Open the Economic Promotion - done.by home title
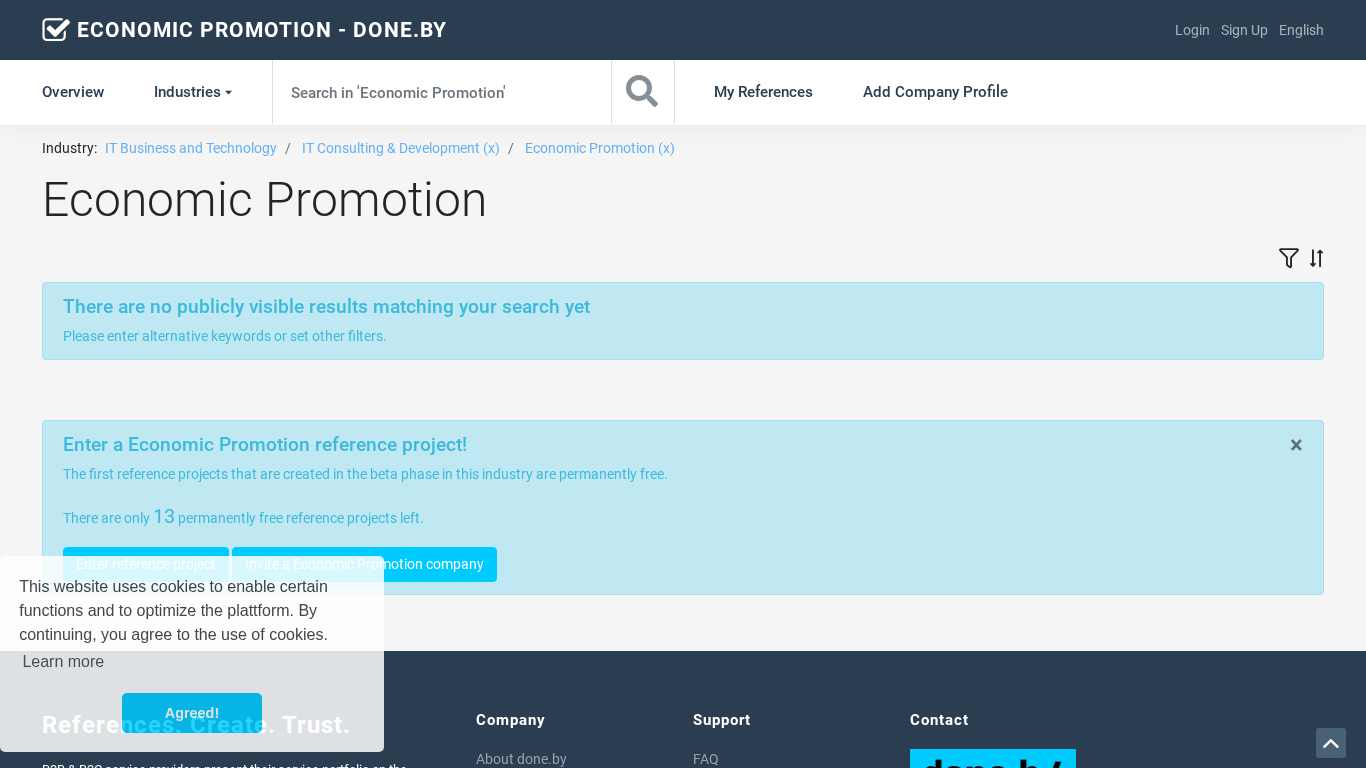 coord(262,30)
